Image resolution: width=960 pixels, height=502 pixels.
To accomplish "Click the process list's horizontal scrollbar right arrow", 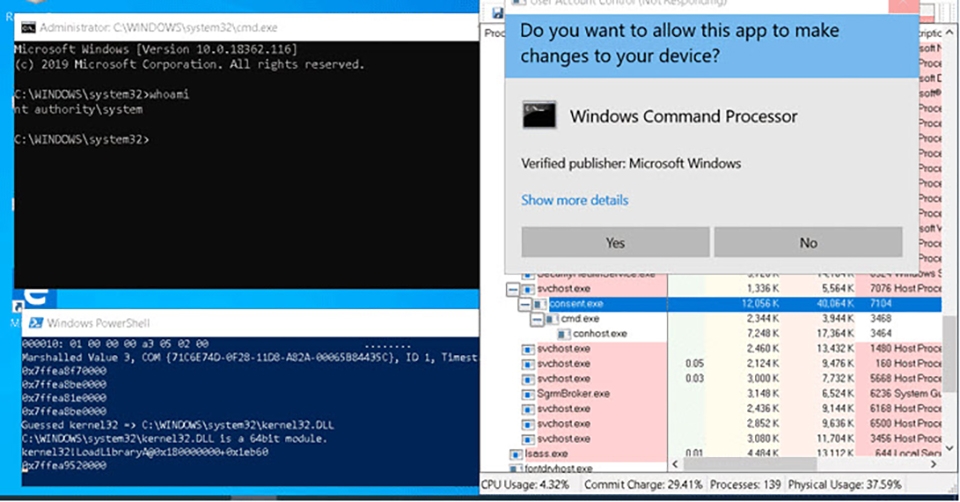I will [x=934, y=465].
